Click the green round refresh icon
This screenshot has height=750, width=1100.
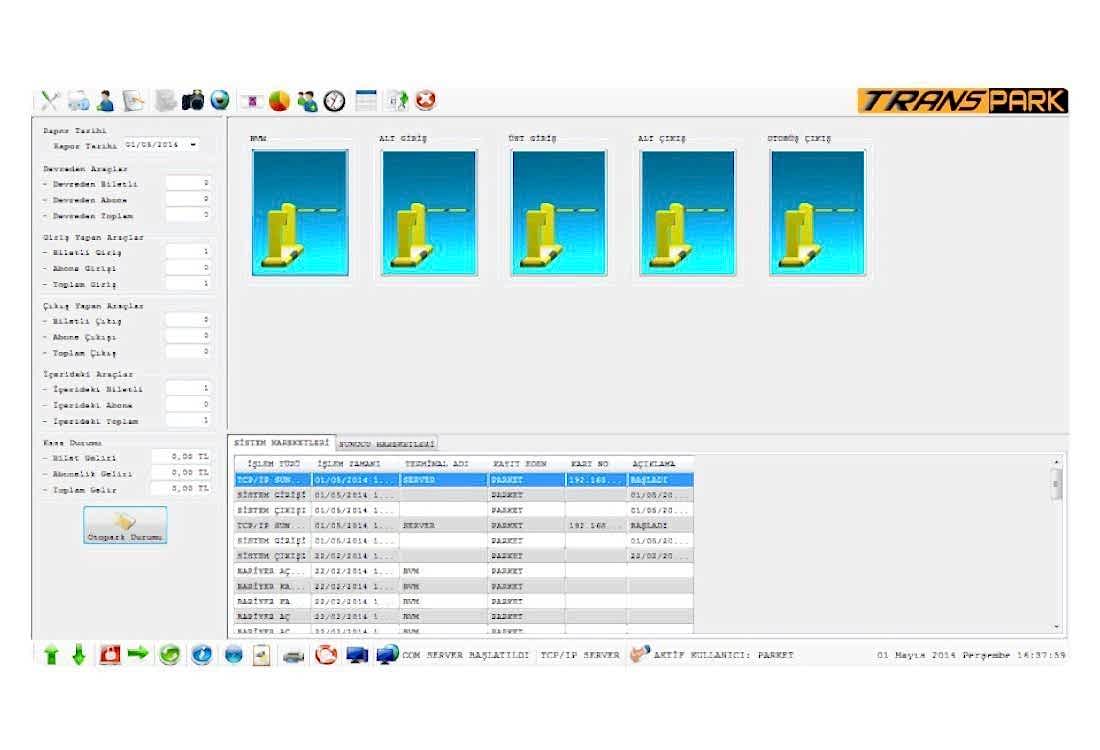169,655
